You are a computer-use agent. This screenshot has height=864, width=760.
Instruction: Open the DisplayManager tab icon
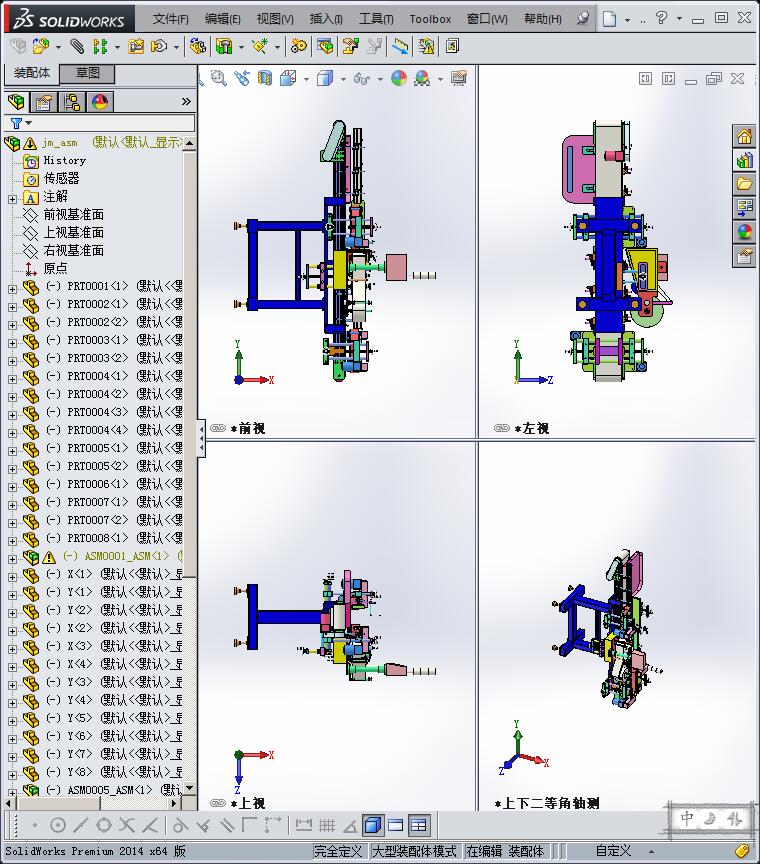pyautogui.click(x=100, y=102)
